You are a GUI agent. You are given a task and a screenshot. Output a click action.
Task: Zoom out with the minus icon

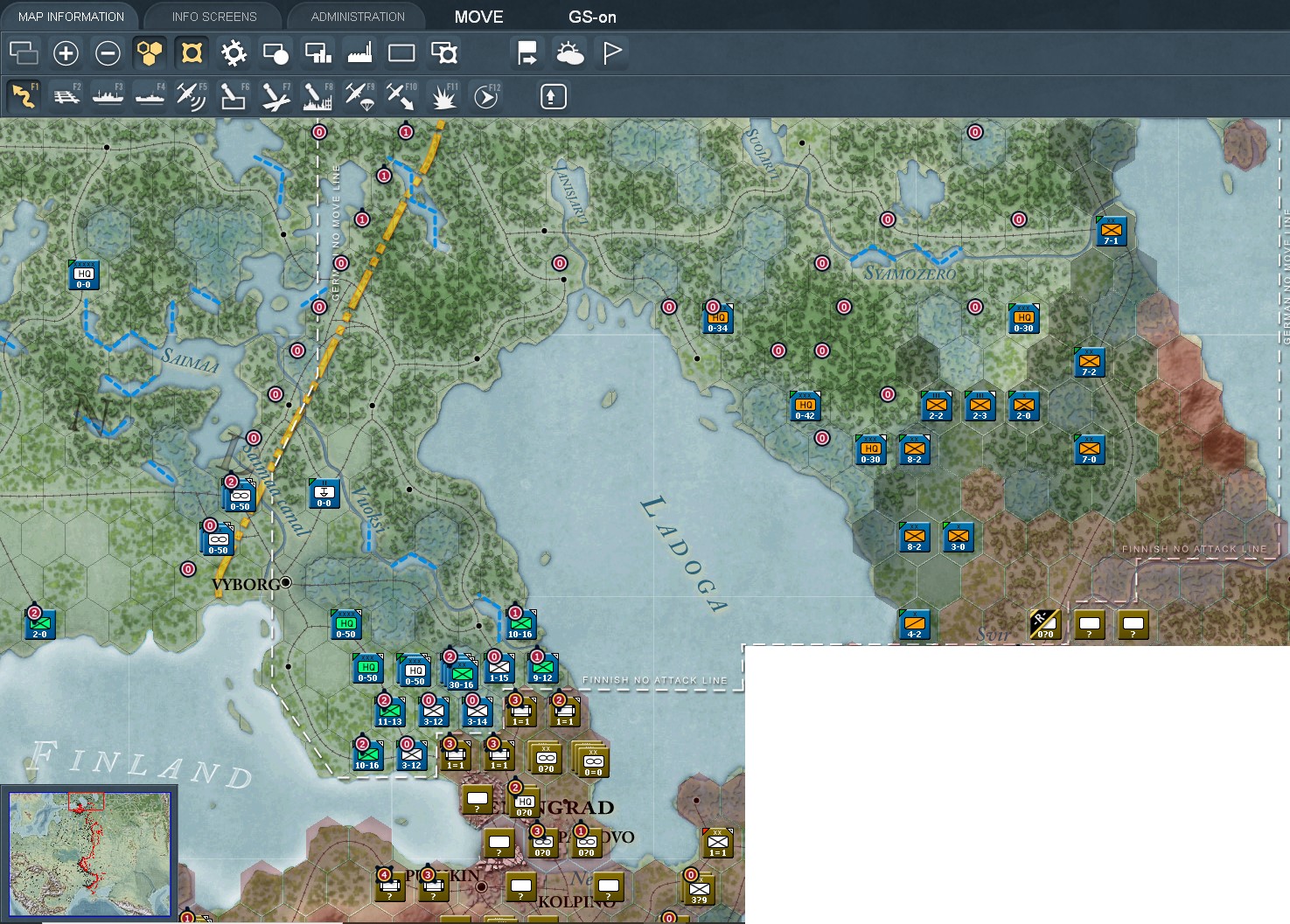pyautogui.click(x=108, y=53)
